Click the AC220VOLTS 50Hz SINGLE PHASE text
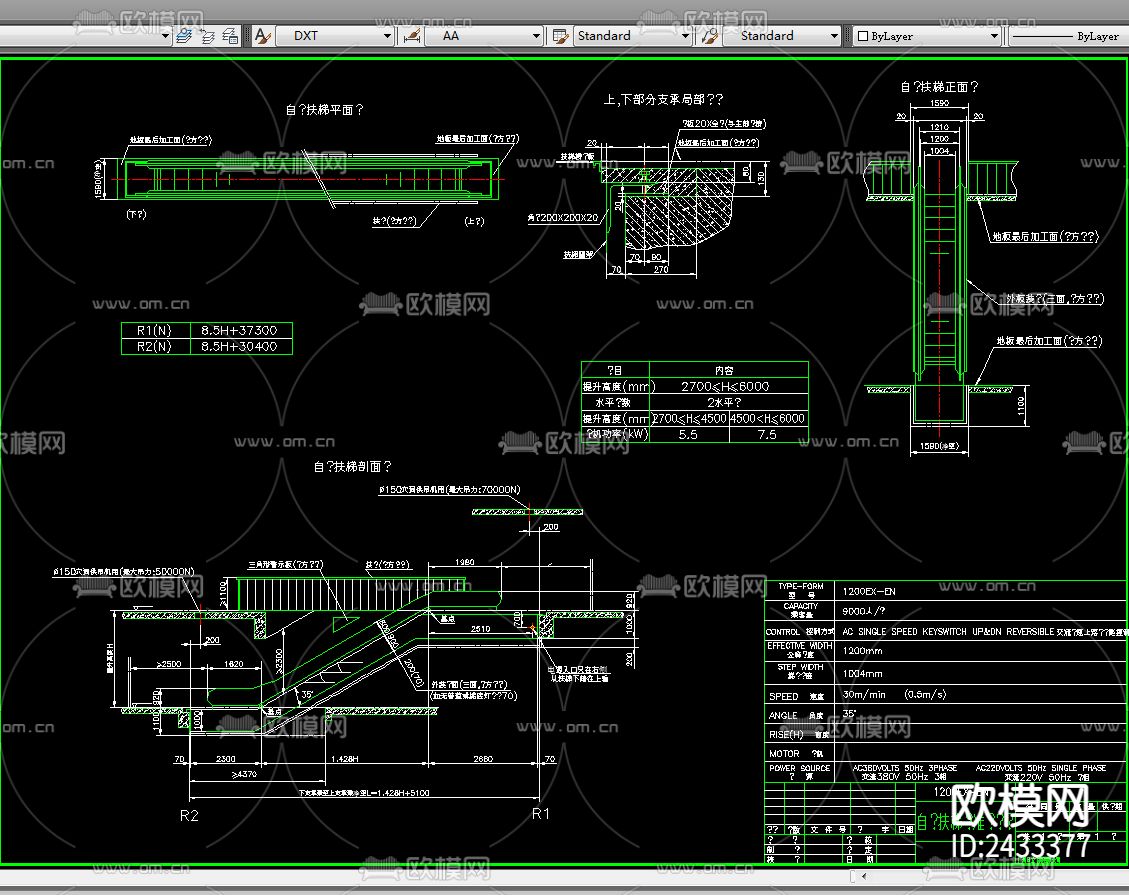Image resolution: width=1129 pixels, height=895 pixels. [x=1040, y=768]
